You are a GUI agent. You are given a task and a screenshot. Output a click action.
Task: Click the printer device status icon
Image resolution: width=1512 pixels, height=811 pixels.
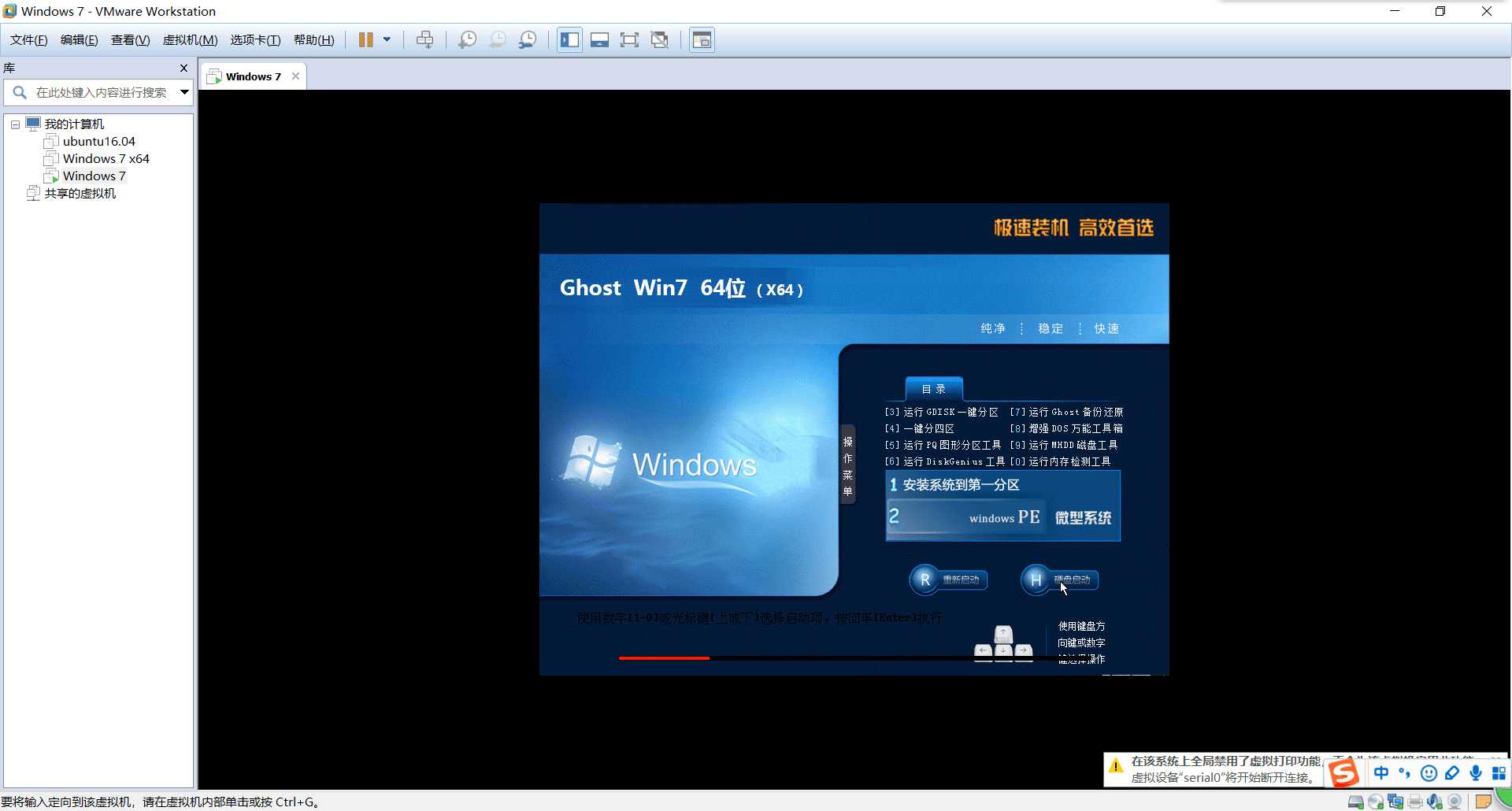click(x=1415, y=802)
